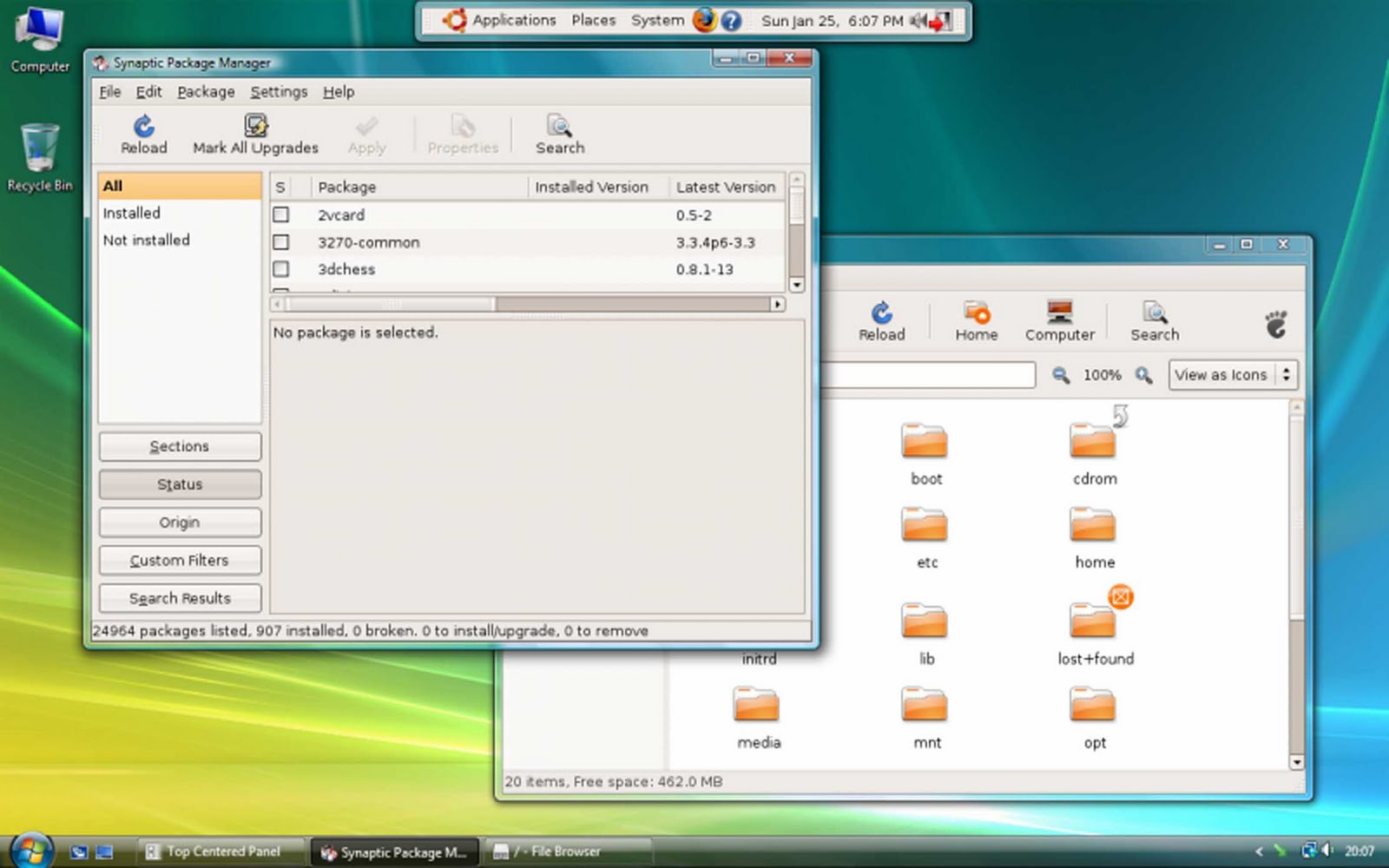
Task: Zoom in with right magnifier icon
Action: [1144, 375]
